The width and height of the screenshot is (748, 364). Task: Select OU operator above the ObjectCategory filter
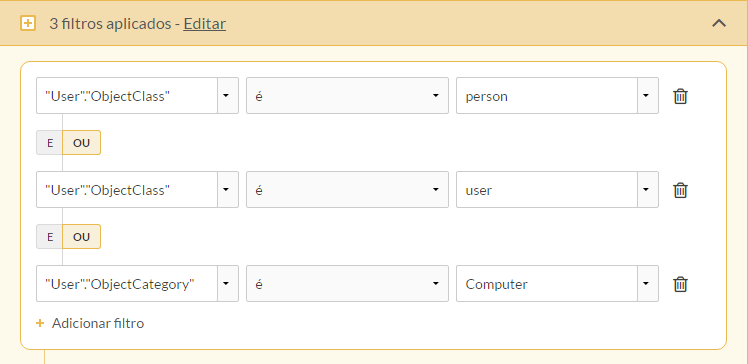point(82,237)
